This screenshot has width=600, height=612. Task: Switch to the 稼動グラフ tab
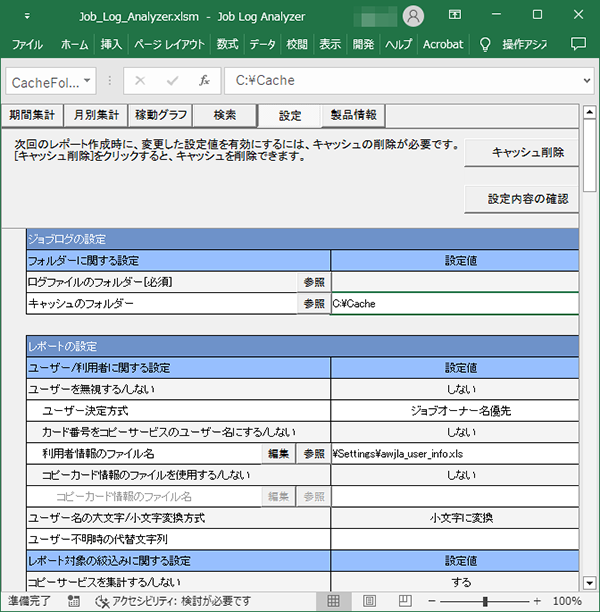click(x=160, y=115)
